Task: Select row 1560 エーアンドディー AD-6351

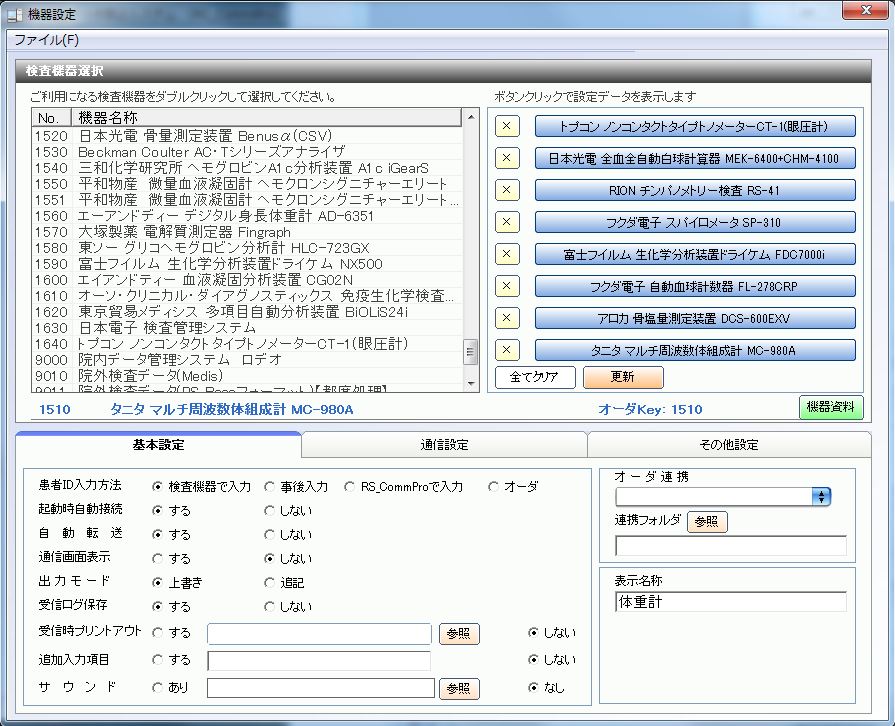Action: coord(247,216)
